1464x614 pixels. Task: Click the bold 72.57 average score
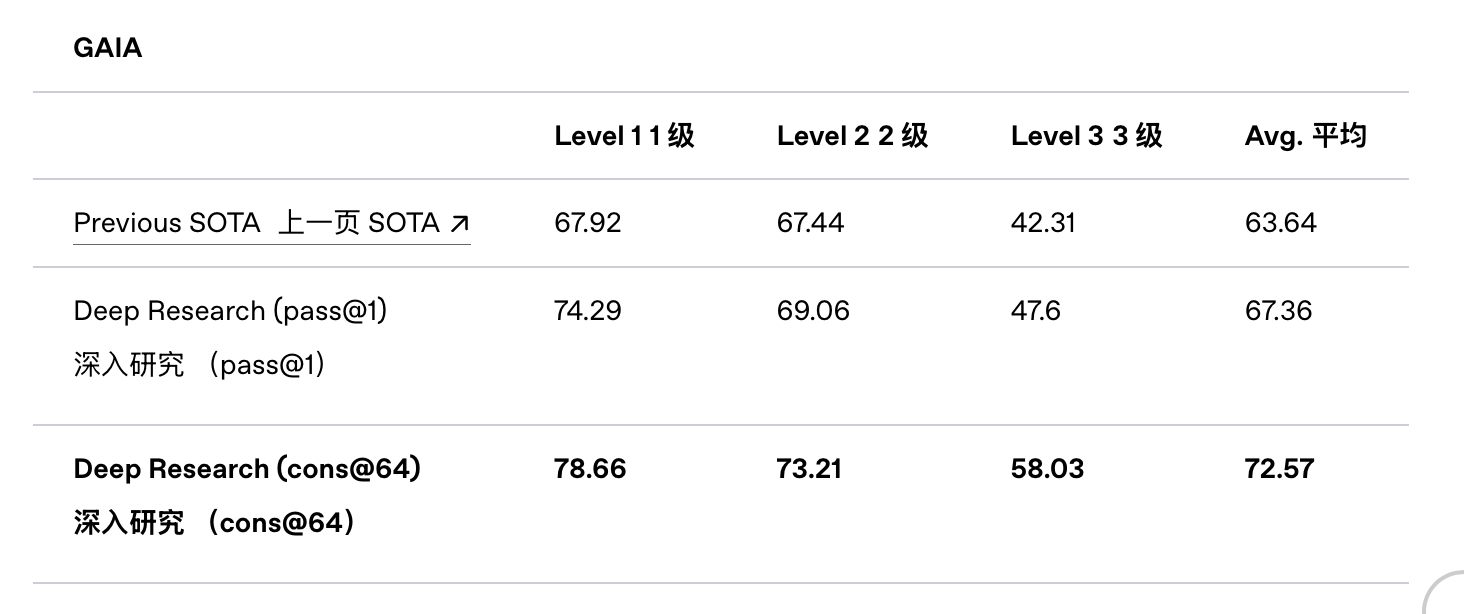[x=1279, y=469]
